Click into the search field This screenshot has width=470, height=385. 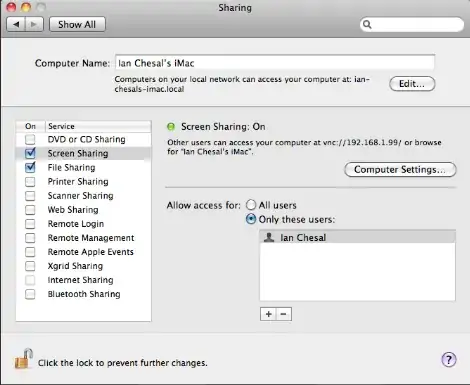[x=412, y=24]
